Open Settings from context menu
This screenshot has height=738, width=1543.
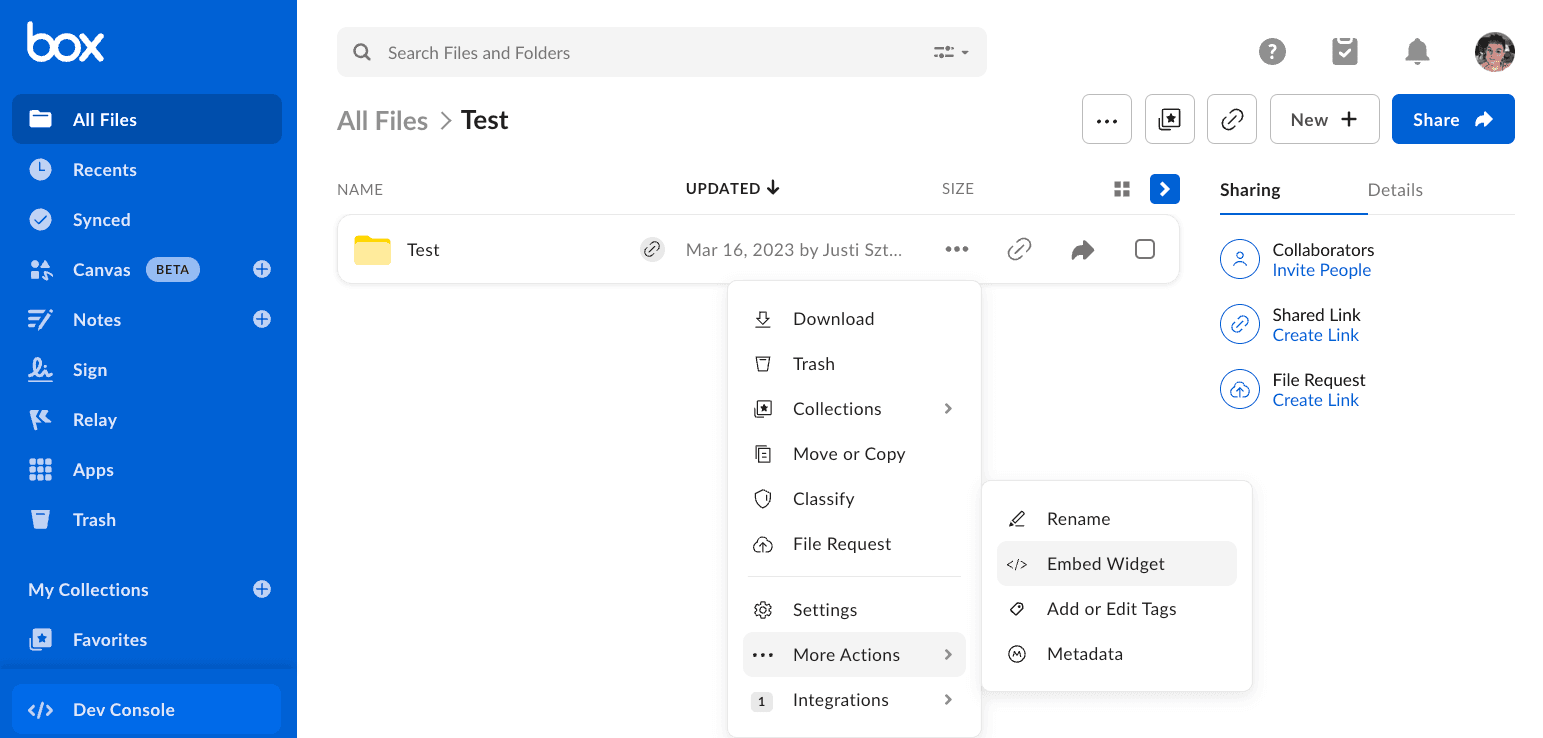tap(854, 610)
